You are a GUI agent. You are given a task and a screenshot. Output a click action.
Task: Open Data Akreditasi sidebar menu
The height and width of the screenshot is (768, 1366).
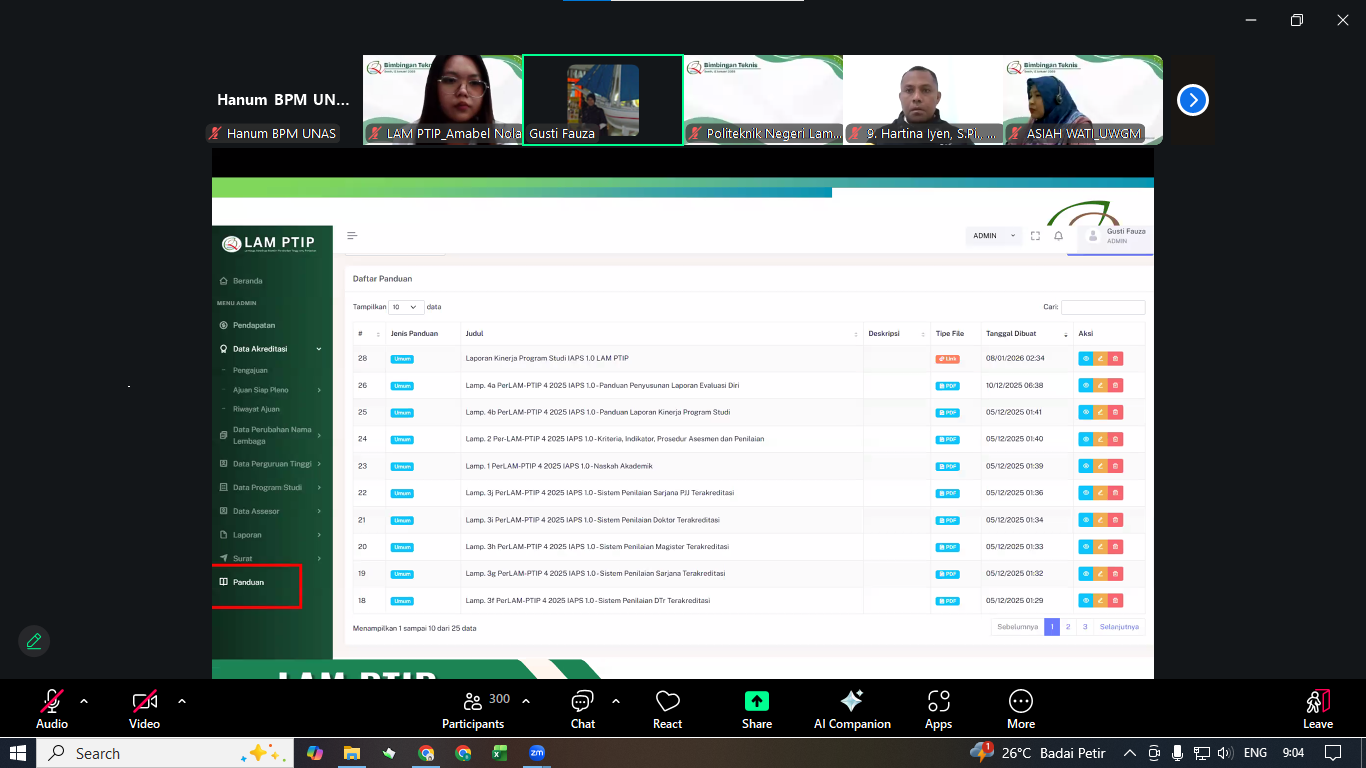pyautogui.click(x=260, y=349)
